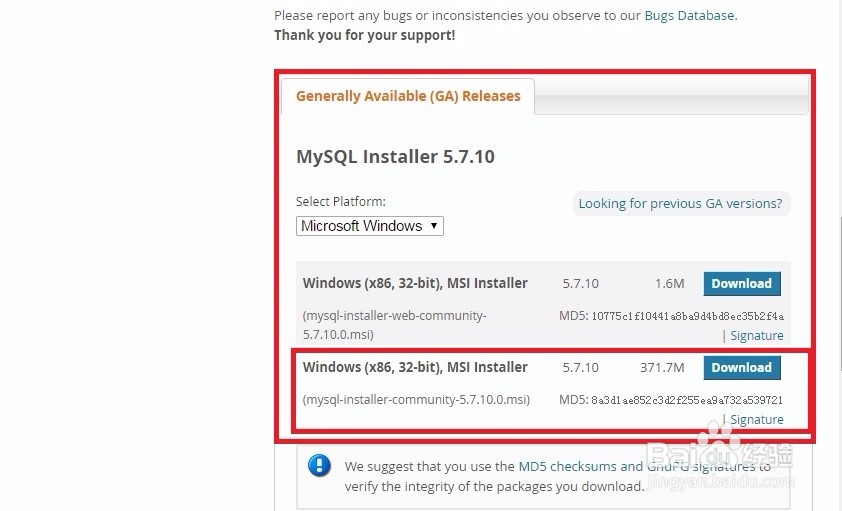This screenshot has height=511, width=842.
Task: Click MSI Installer title in the 1.6M row
Action: point(415,283)
